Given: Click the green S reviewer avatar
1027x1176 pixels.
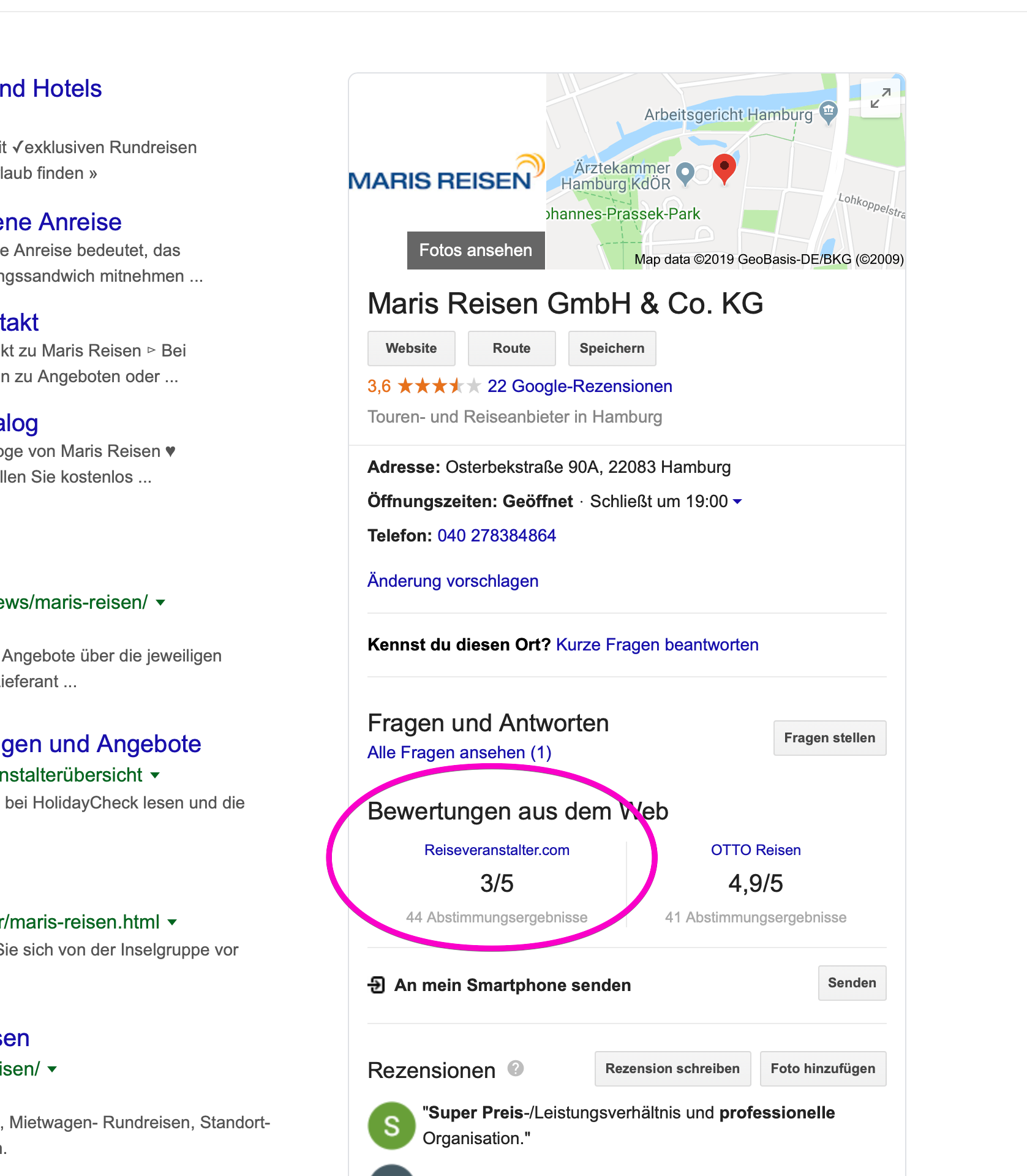Looking at the screenshot, I should (x=391, y=1125).
